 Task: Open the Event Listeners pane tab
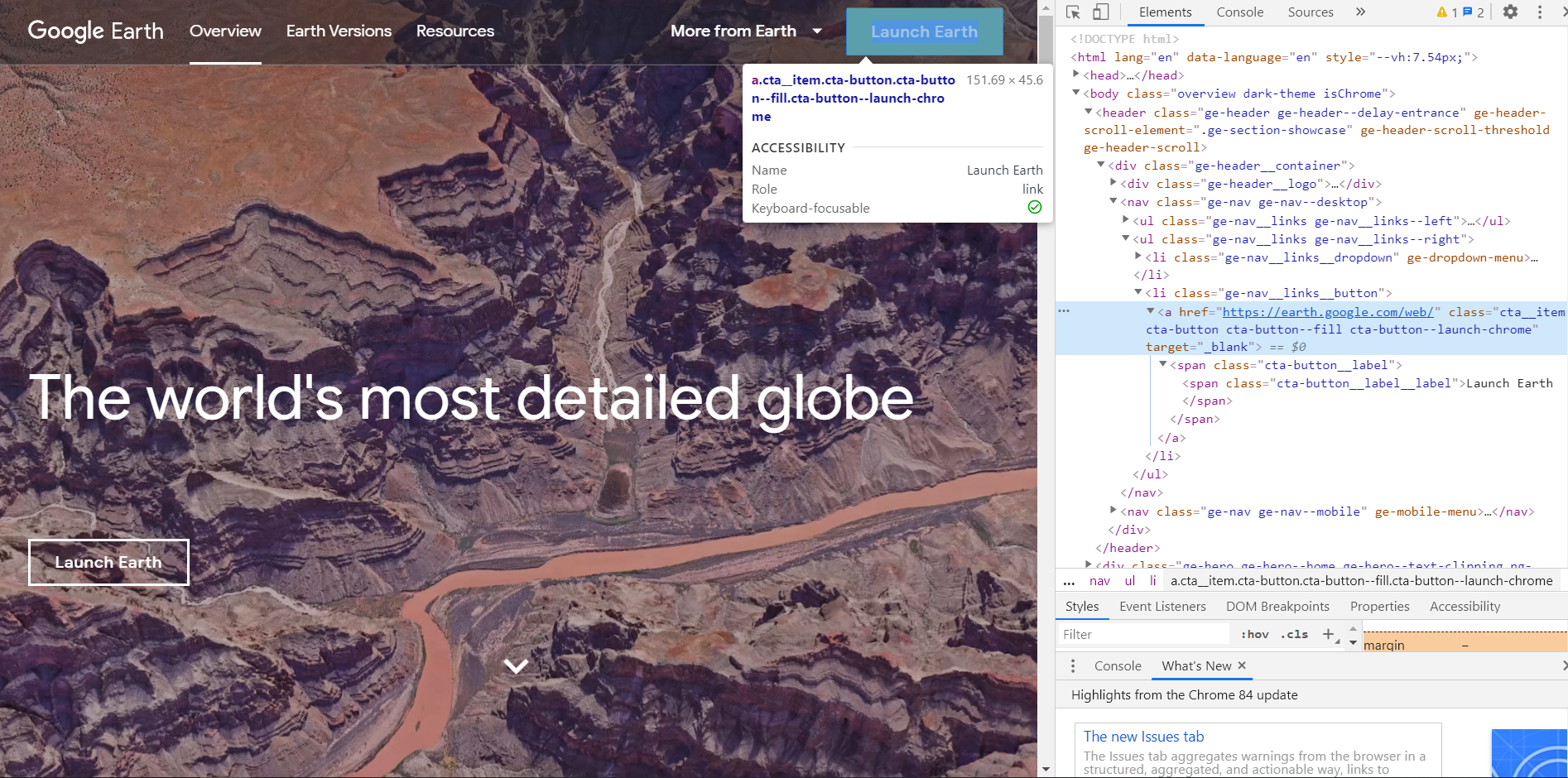click(1162, 607)
